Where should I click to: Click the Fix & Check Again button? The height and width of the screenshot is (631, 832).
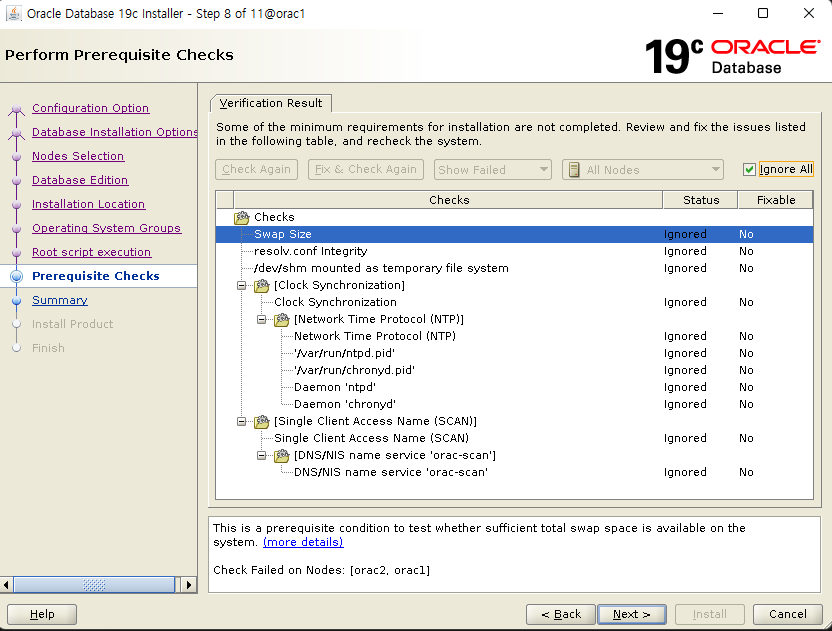click(366, 169)
